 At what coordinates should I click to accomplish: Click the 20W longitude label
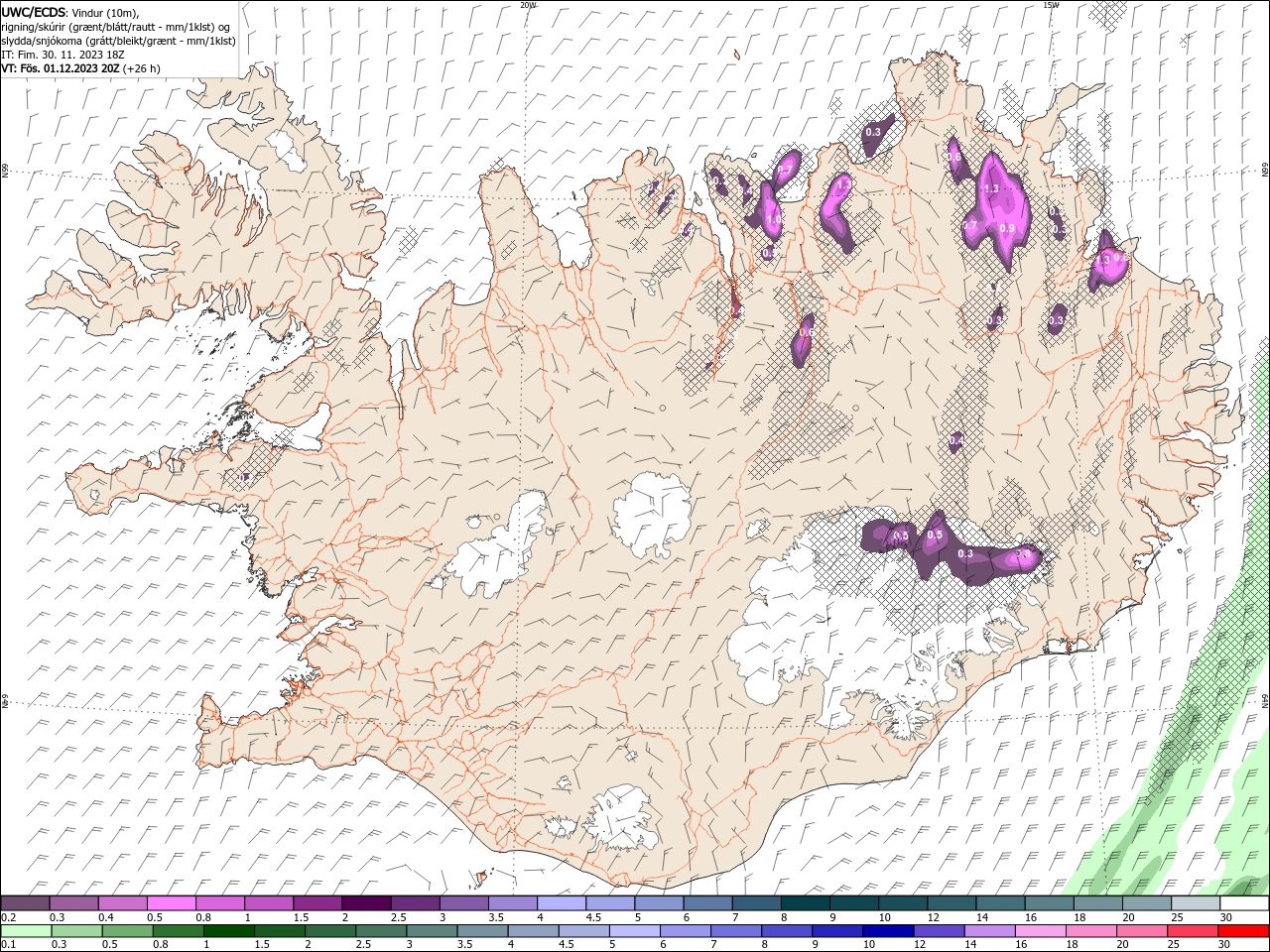pyautogui.click(x=529, y=5)
